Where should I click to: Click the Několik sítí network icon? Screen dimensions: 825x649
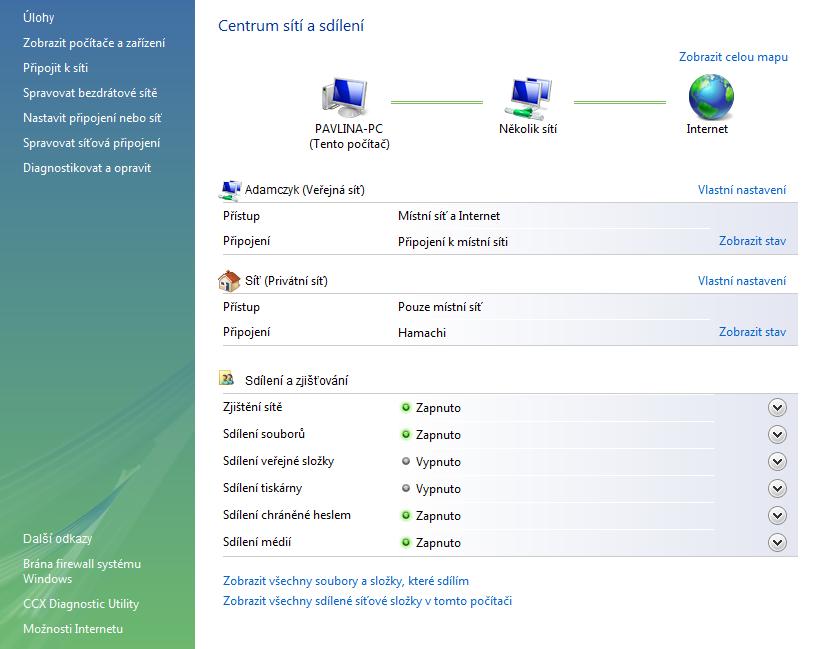pyautogui.click(x=528, y=98)
